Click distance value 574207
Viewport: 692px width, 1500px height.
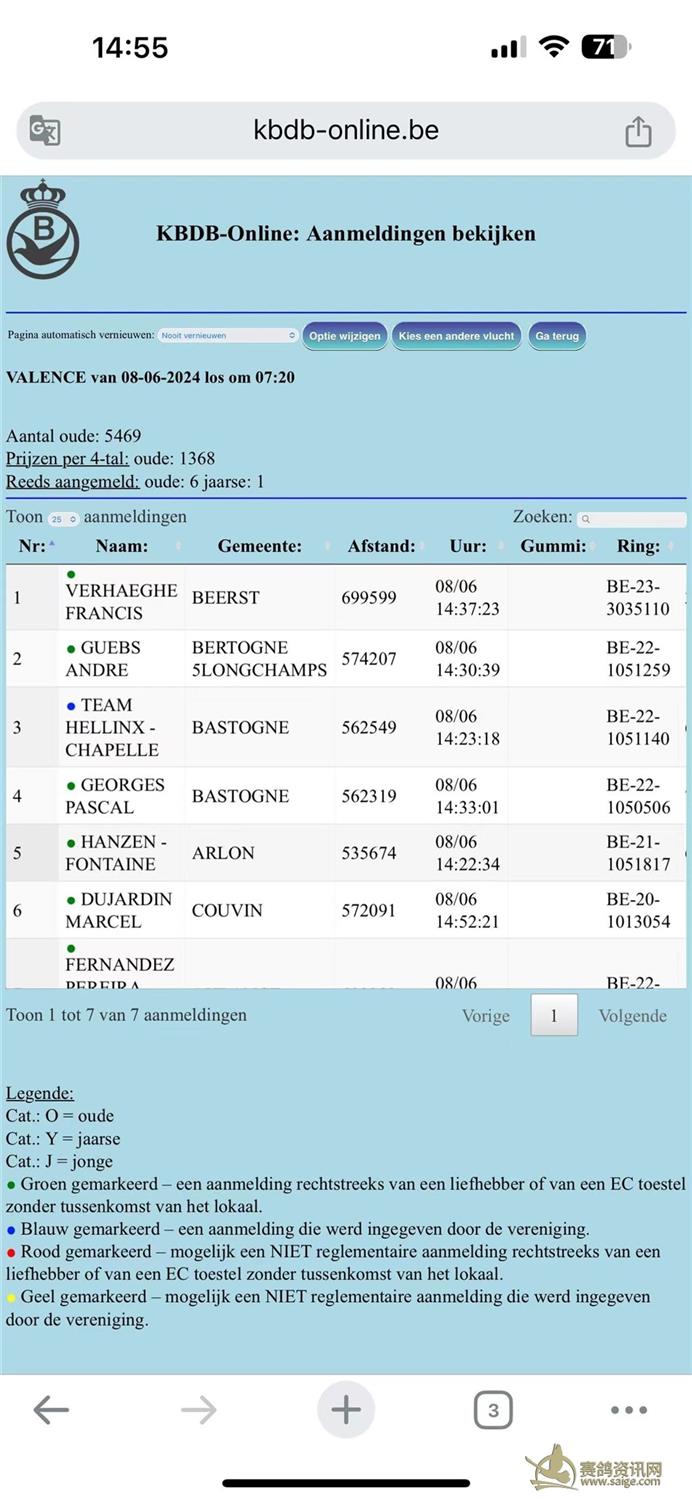pyautogui.click(x=369, y=659)
